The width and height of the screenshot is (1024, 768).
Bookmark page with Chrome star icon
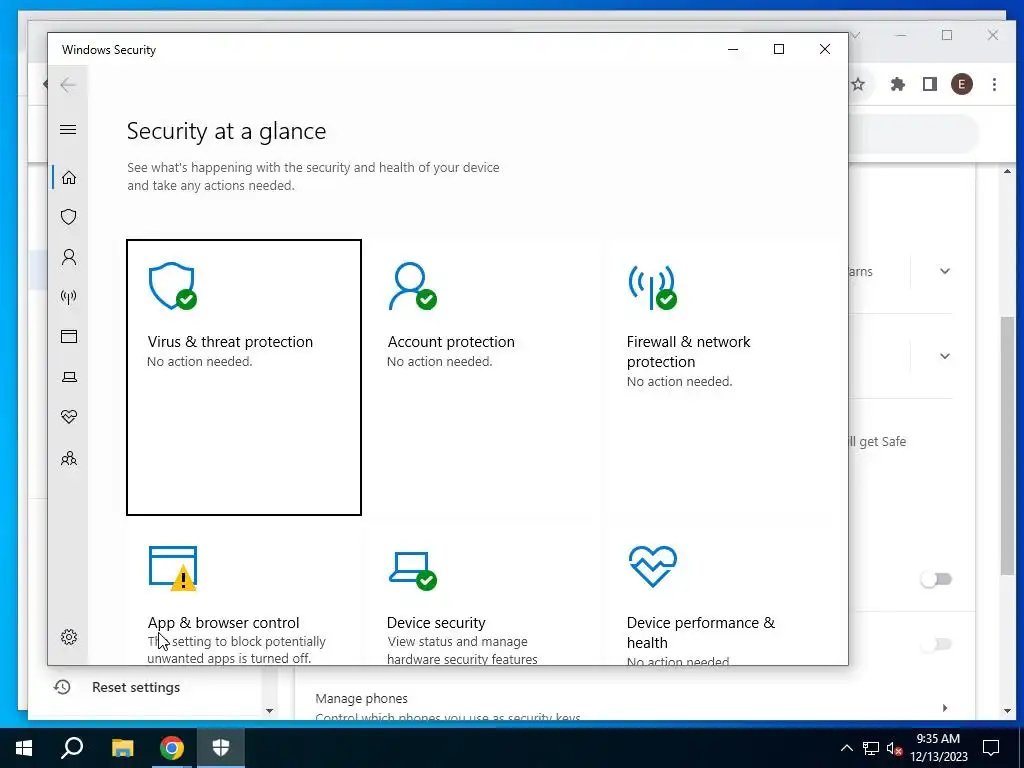858,84
